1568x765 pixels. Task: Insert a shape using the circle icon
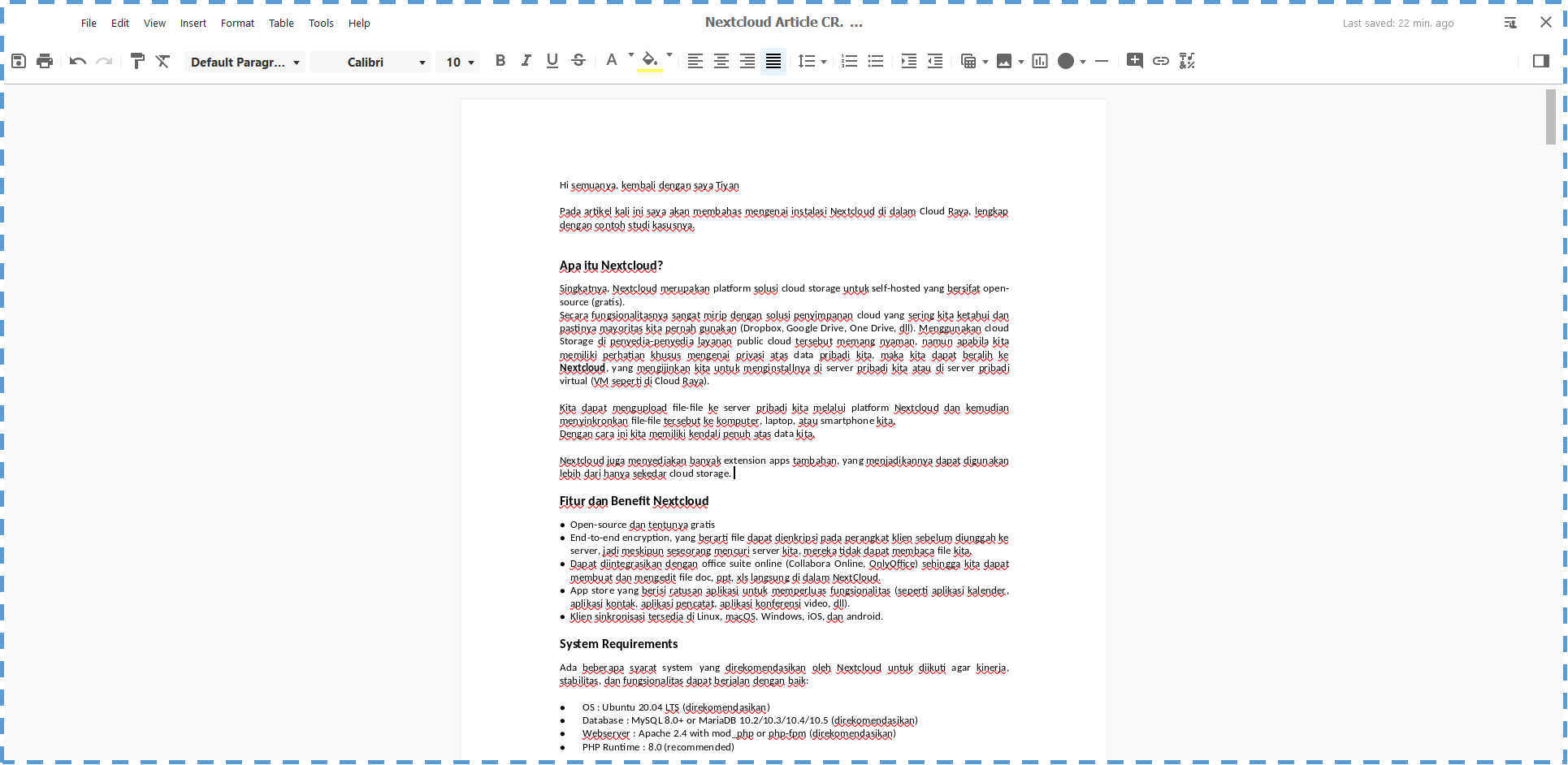pos(1066,61)
